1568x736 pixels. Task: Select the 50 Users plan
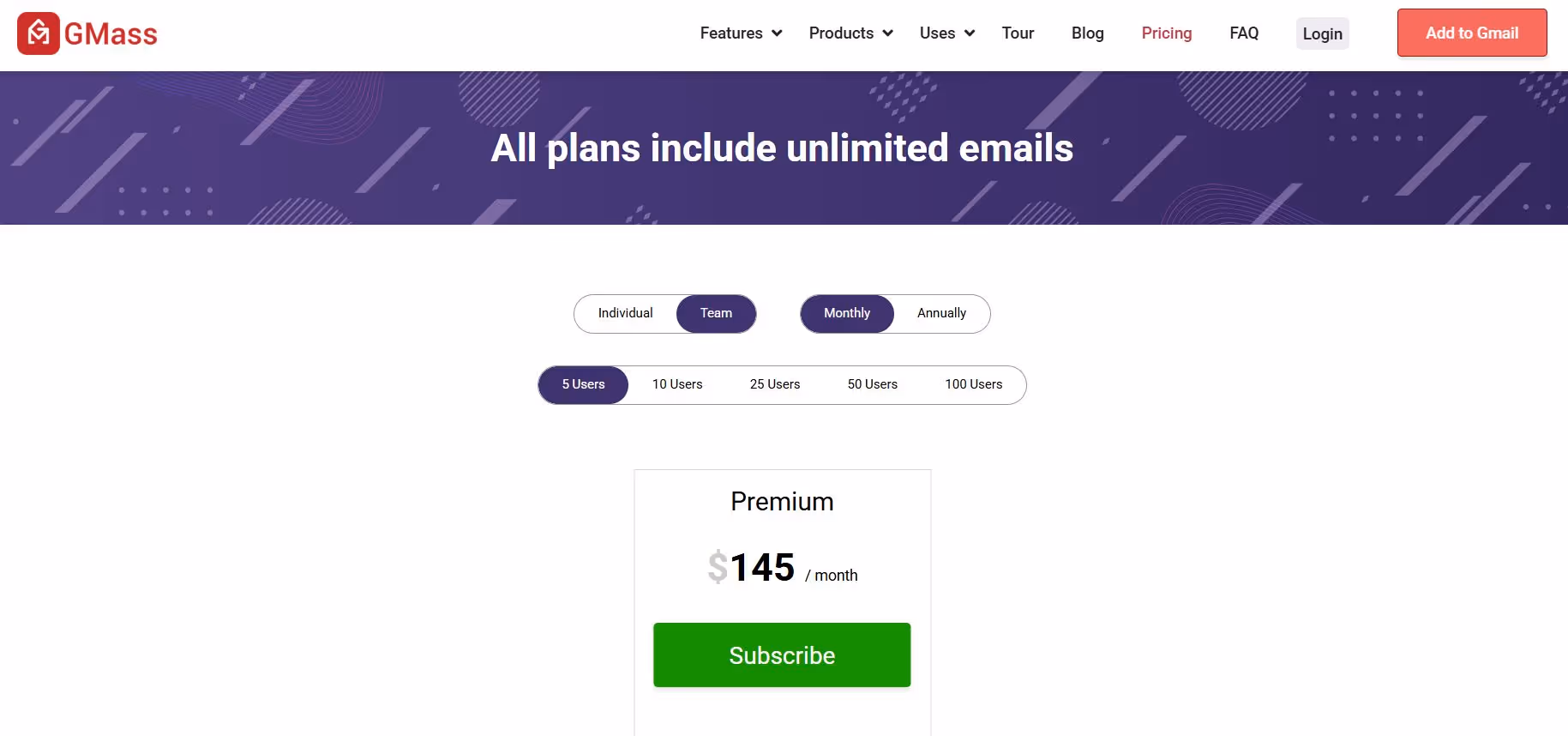872,384
